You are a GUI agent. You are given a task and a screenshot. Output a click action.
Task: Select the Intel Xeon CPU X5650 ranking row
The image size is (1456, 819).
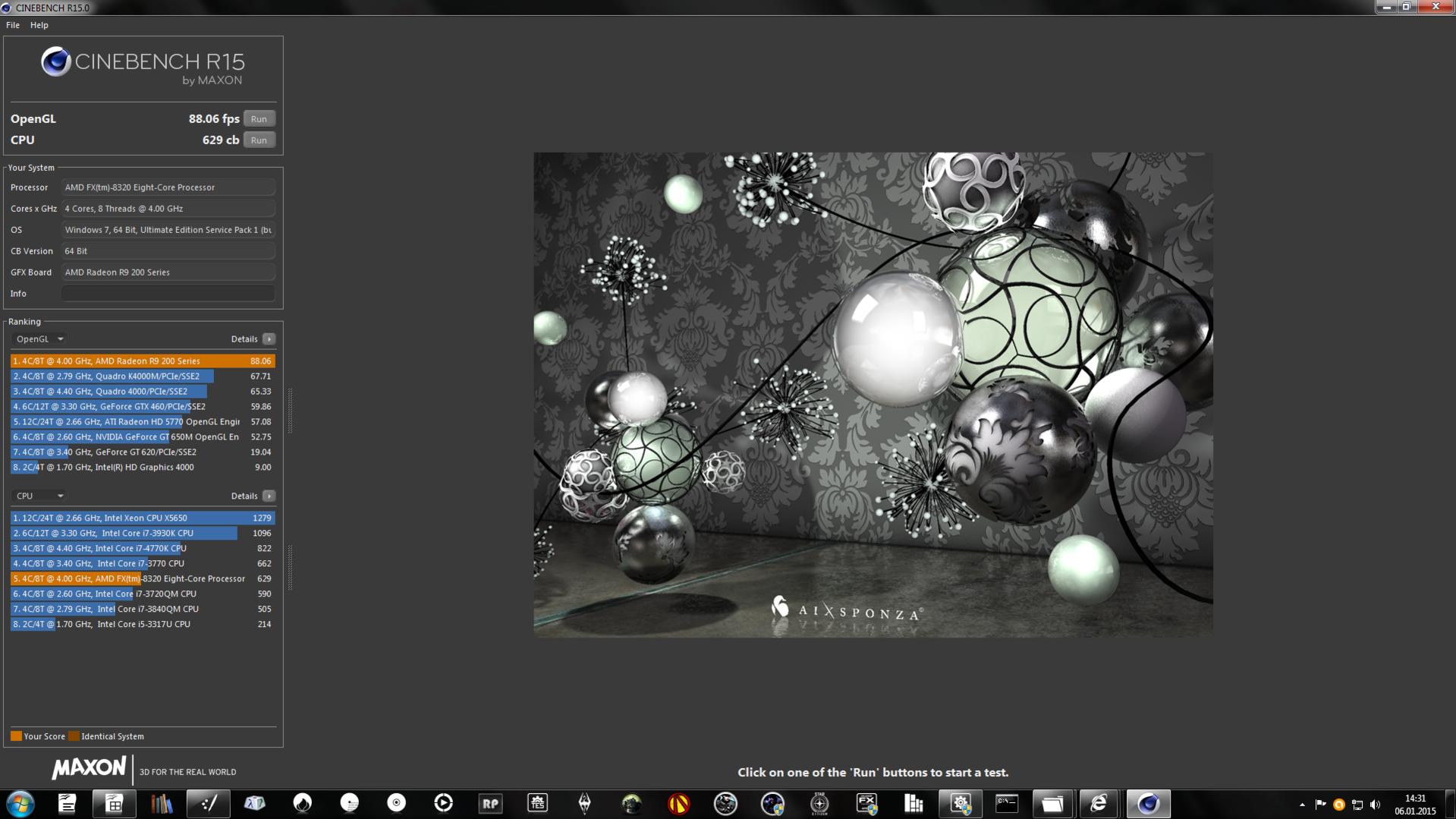click(x=143, y=518)
